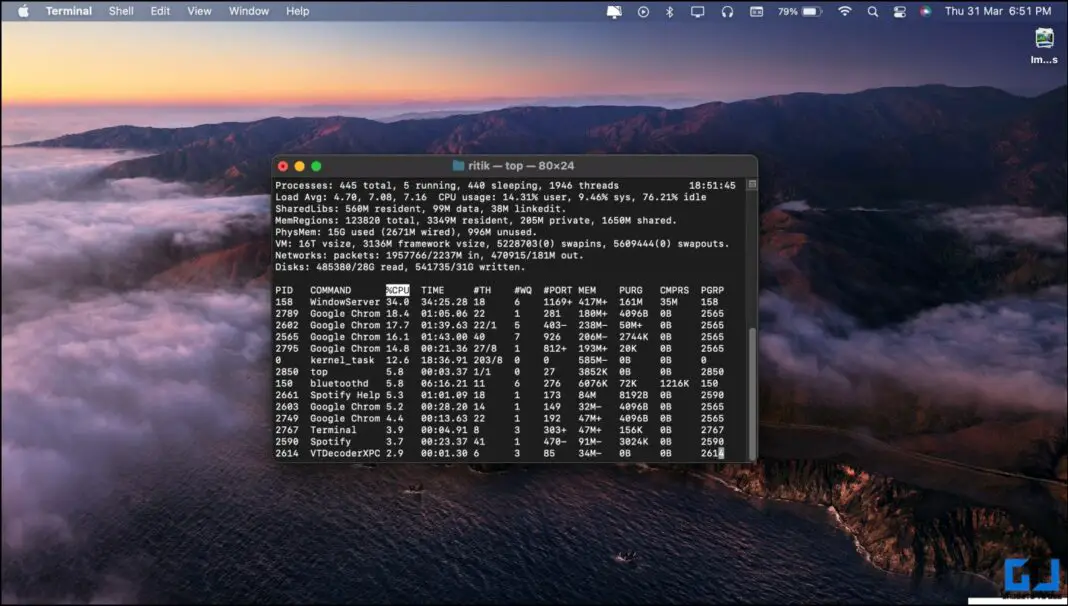Viewport: 1068px width, 606px height.
Task: Open the Help menu
Action: pyautogui.click(x=296, y=11)
